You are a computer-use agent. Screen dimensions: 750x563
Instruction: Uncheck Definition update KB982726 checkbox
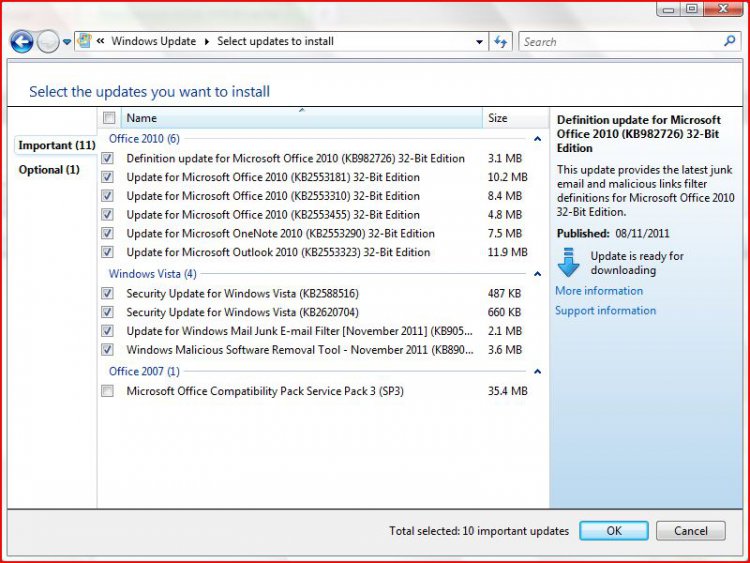click(x=108, y=158)
